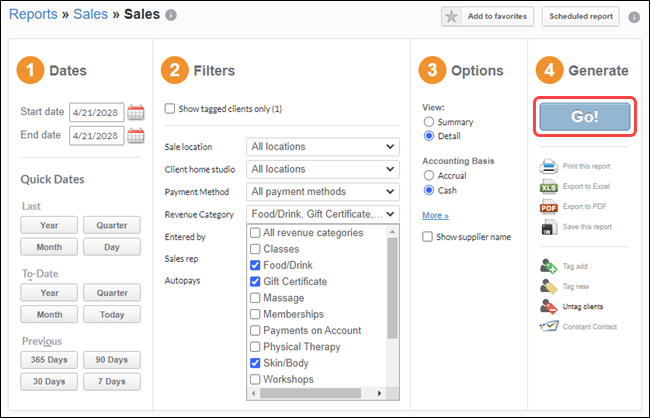Click Previous 90 Days button
650x418 pixels.
(x=112, y=360)
